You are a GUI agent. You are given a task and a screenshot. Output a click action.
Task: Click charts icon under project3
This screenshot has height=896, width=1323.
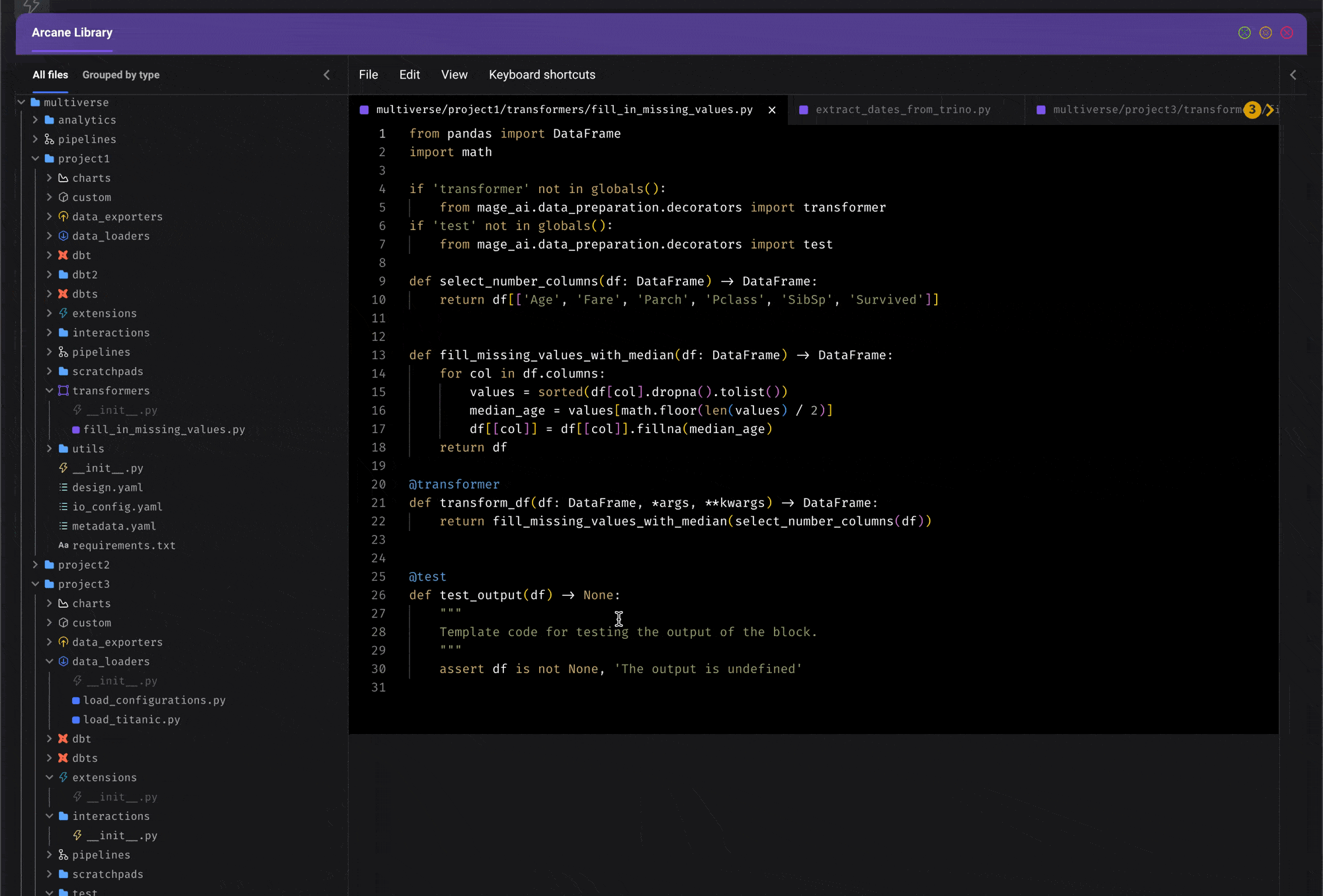tap(64, 603)
